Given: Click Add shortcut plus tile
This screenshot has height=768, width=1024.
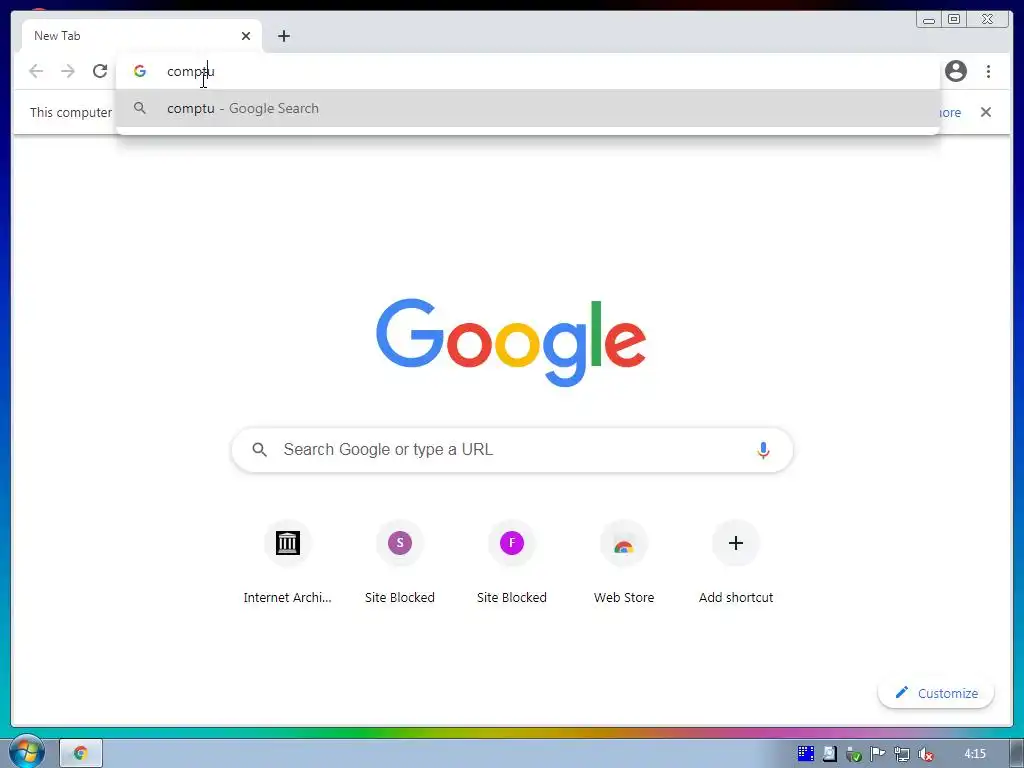Looking at the screenshot, I should pos(736,543).
